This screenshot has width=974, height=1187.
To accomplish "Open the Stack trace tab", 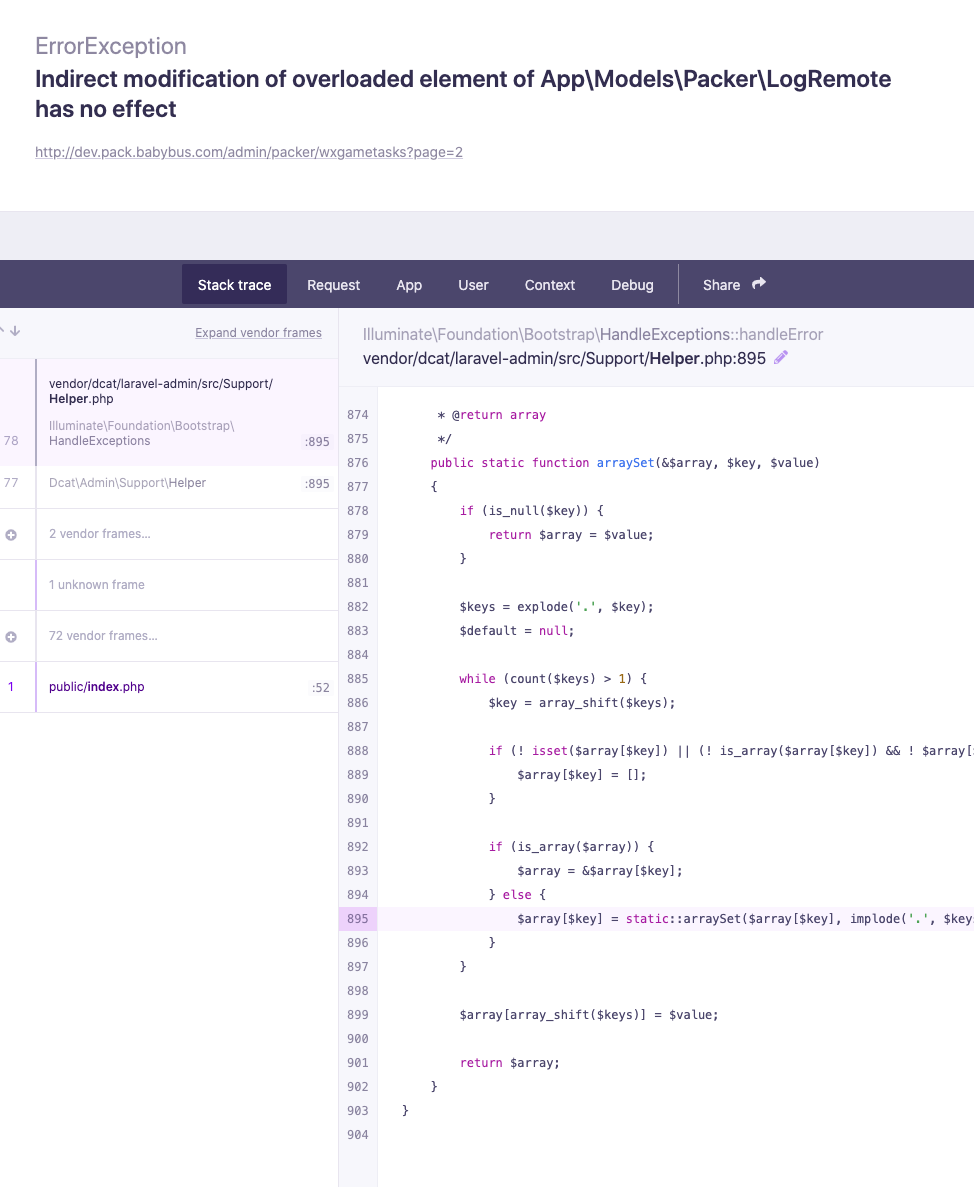I will 234,285.
